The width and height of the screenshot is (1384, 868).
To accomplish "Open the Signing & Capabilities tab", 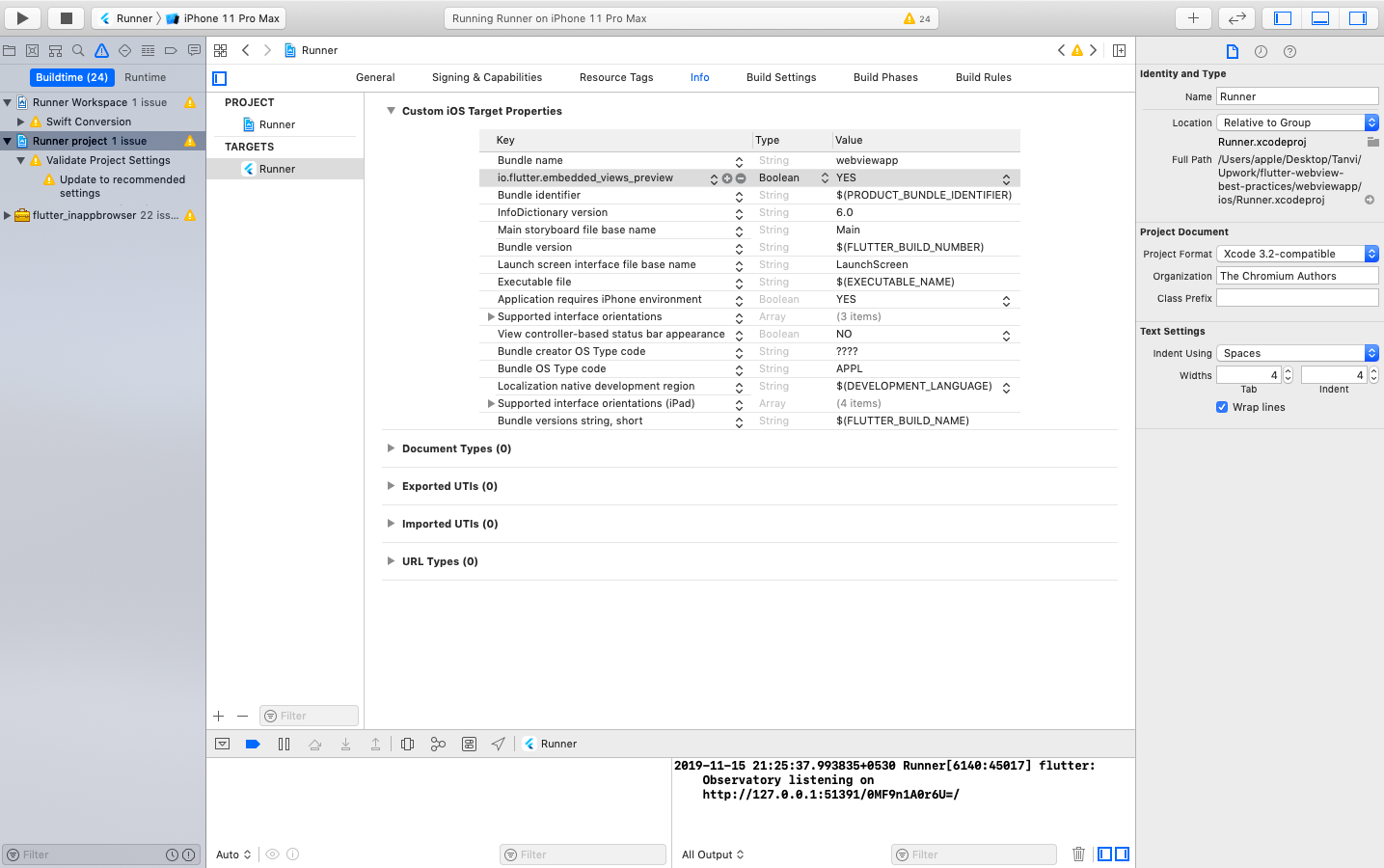I will [x=486, y=77].
